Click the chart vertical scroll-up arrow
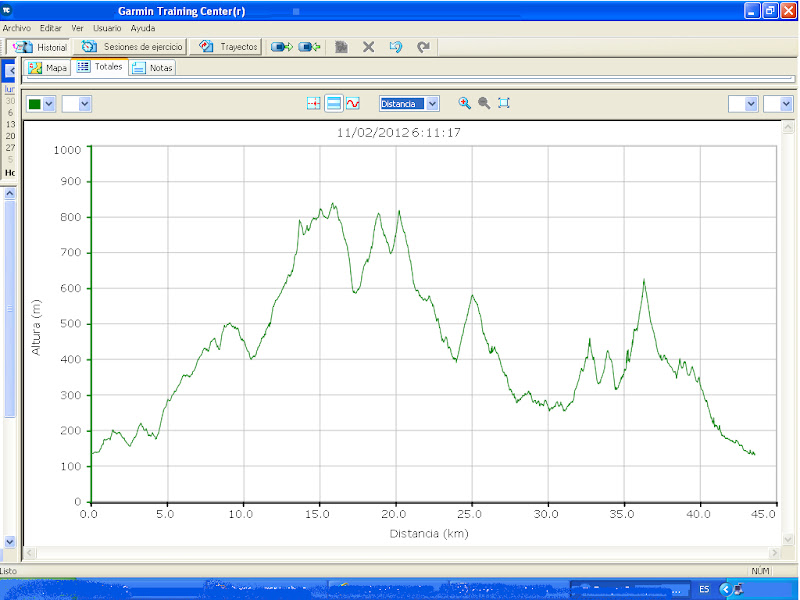The height and width of the screenshot is (600, 800). click(788, 127)
